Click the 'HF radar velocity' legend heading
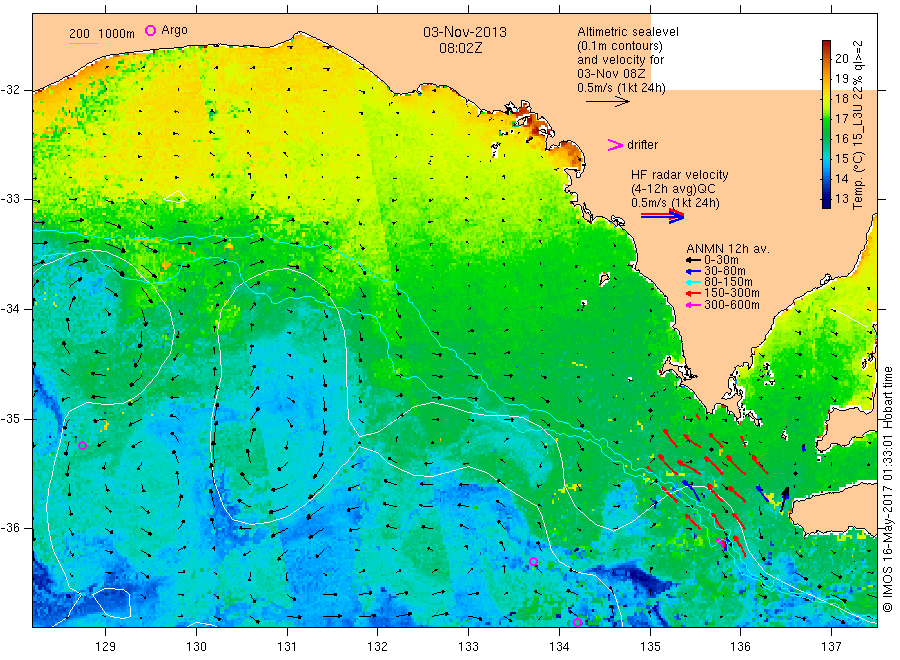This screenshot has height=660, width=900. 680,175
